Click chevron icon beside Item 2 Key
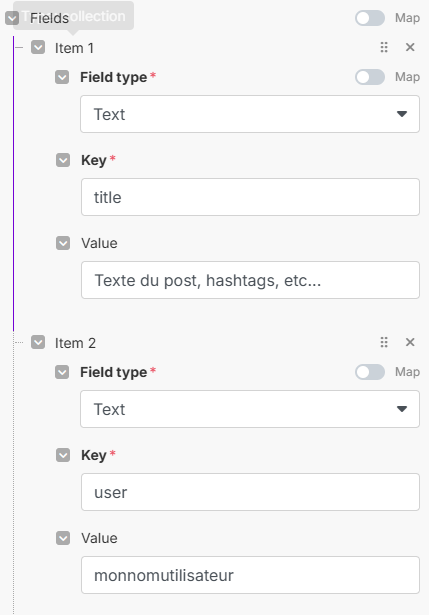 pyautogui.click(x=63, y=455)
